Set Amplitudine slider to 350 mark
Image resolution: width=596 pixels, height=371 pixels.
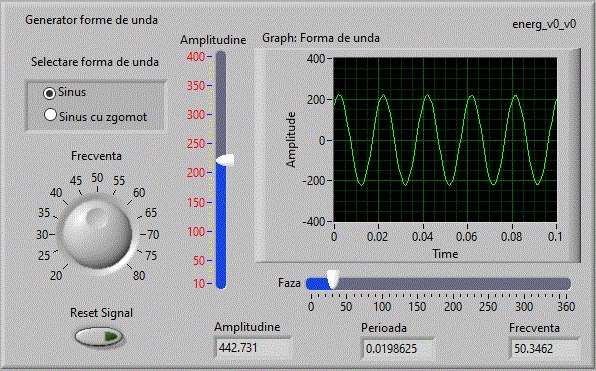coord(221,86)
